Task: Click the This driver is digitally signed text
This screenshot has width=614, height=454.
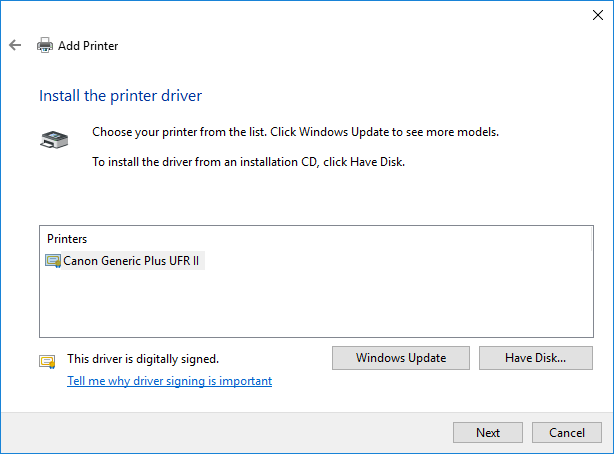Action: pos(142,358)
